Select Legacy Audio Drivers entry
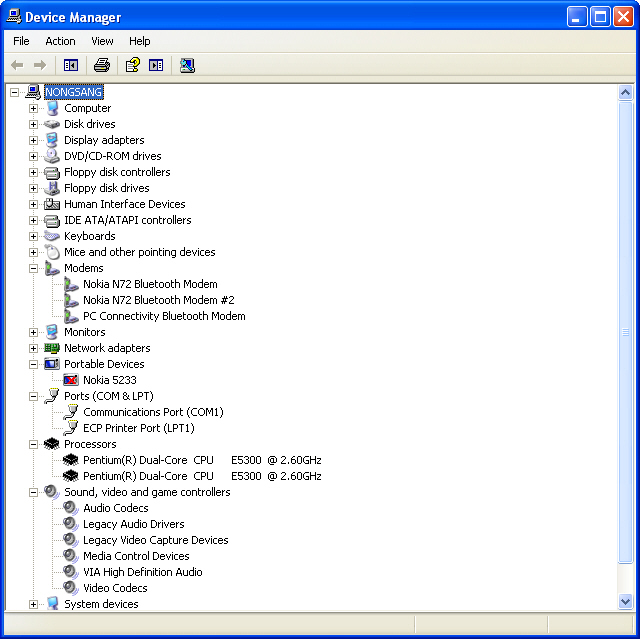Viewport: 640px width, 639px height. [x=133, y=524]
